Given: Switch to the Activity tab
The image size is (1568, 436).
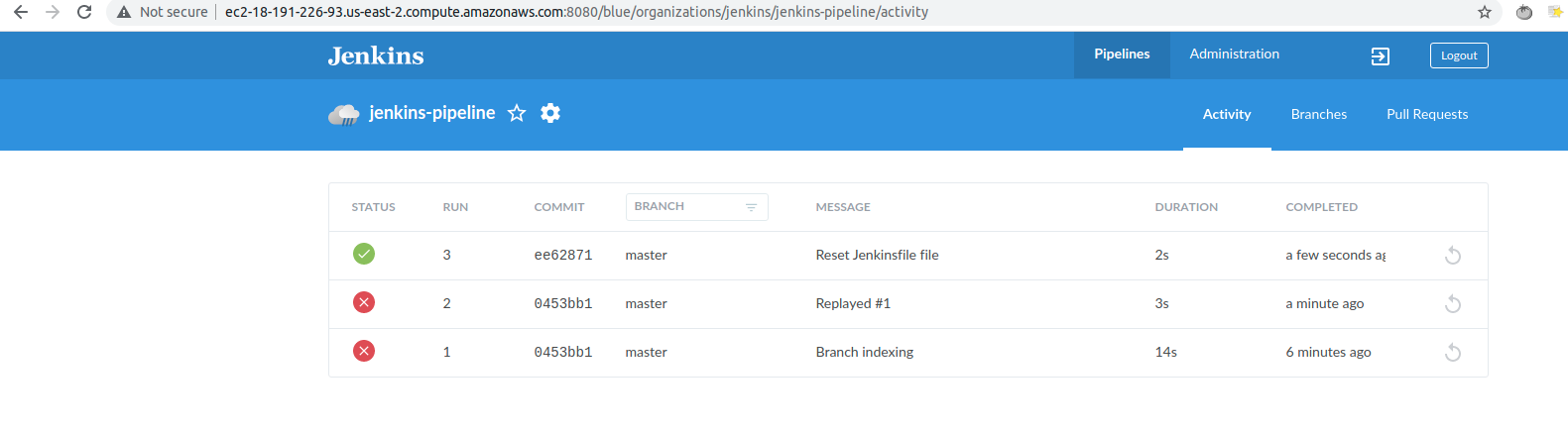Looking at the screenshot, I should [1227, 114].
